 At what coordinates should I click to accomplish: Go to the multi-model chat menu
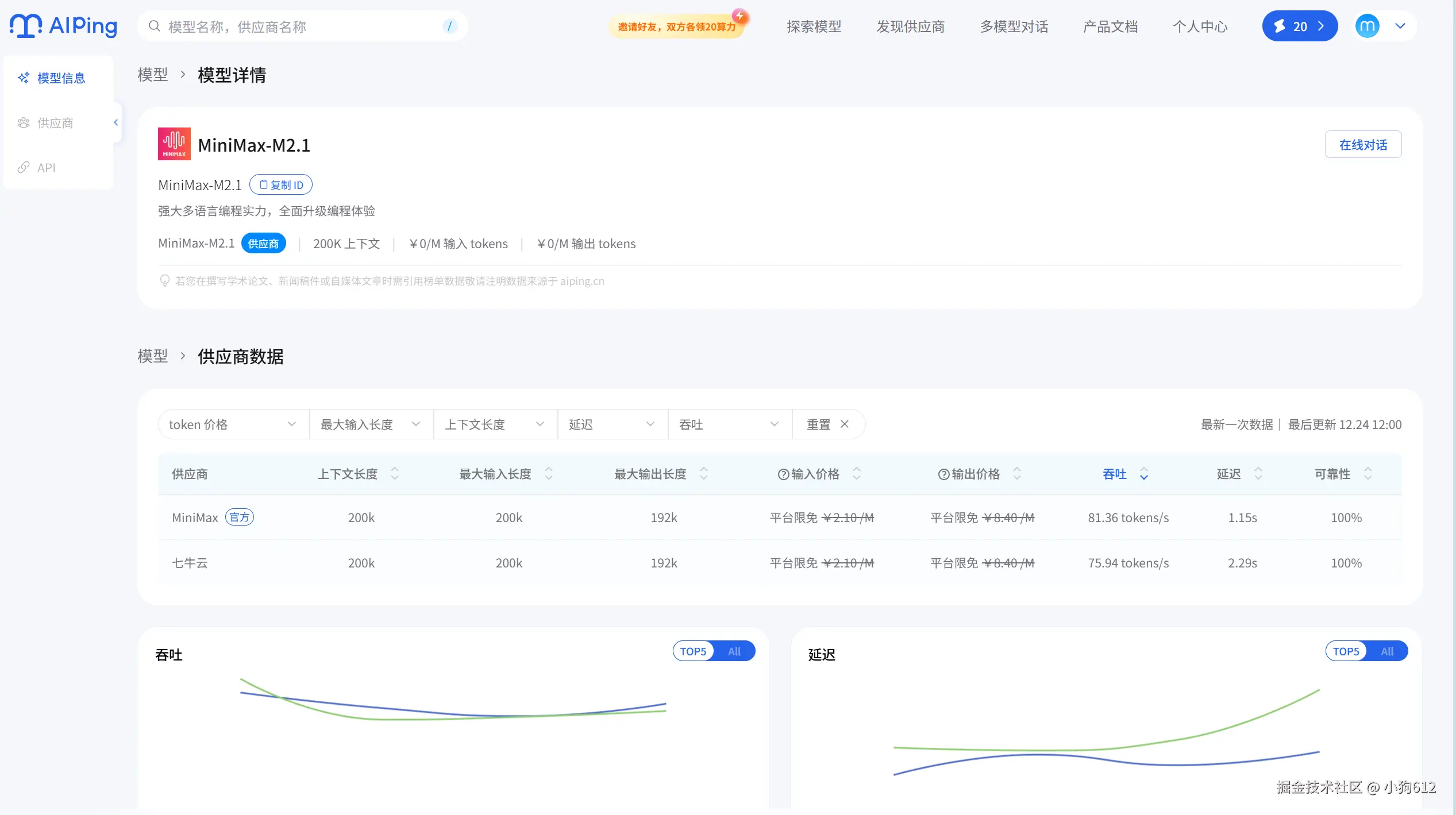(x=1014, y=26)
